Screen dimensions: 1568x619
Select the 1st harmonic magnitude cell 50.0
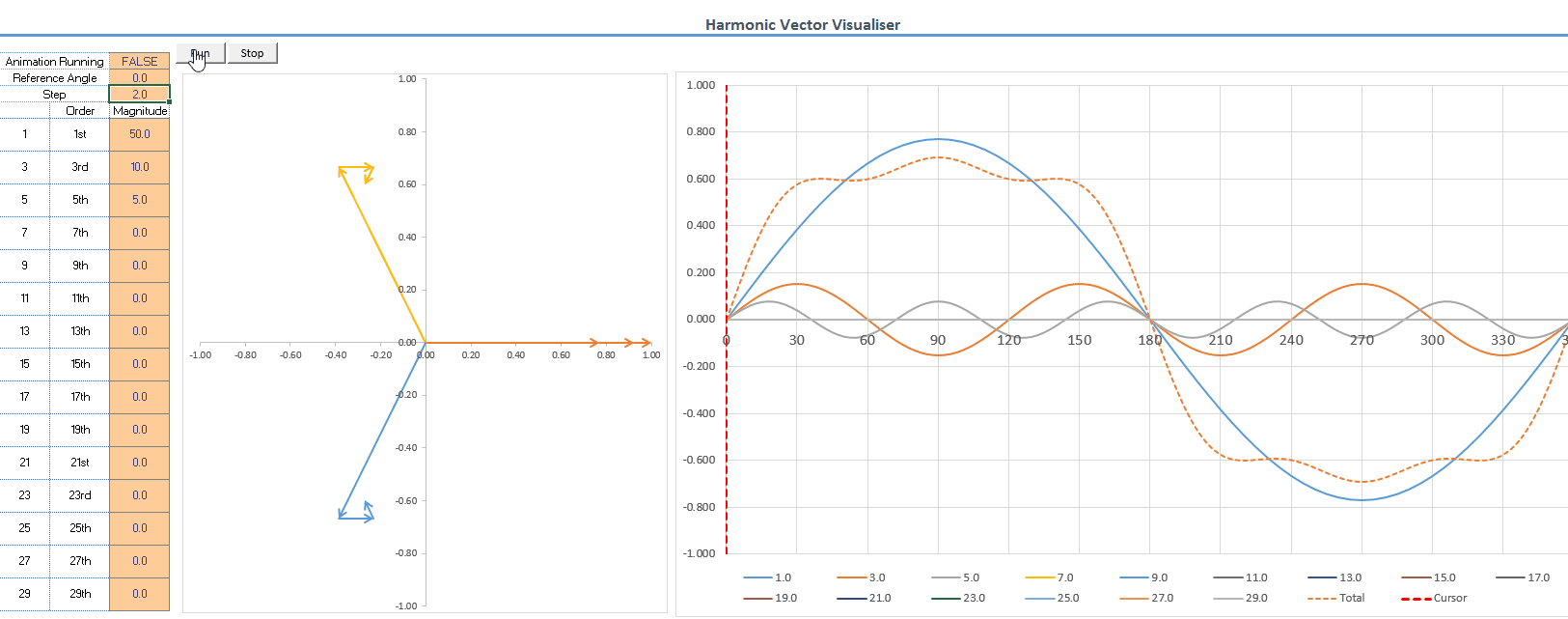[x=139, y=134]
